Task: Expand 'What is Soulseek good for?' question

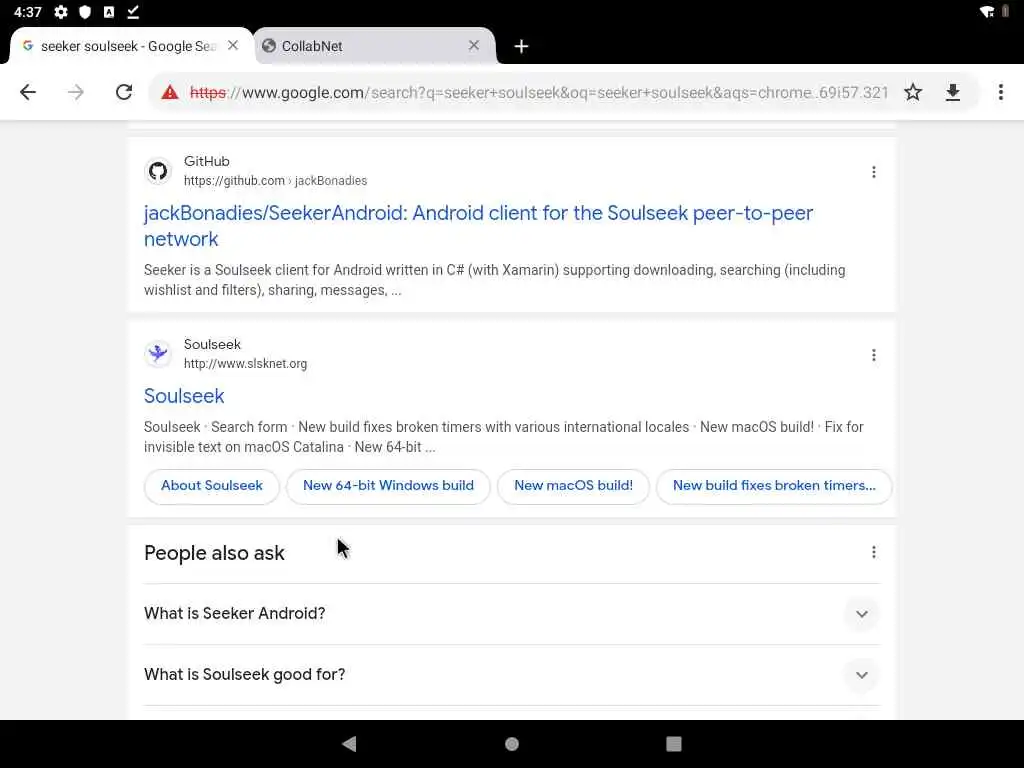Action: pyautogui.click(x=512, y=675)
